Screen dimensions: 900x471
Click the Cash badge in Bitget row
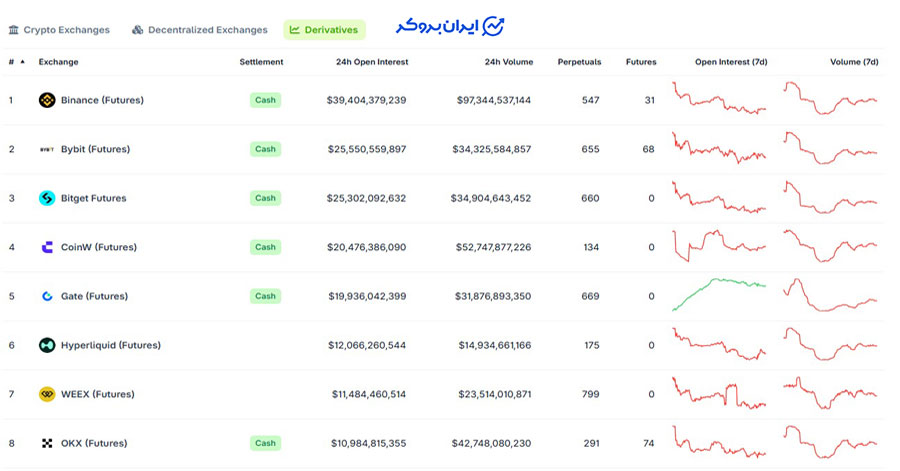[265, 198]
